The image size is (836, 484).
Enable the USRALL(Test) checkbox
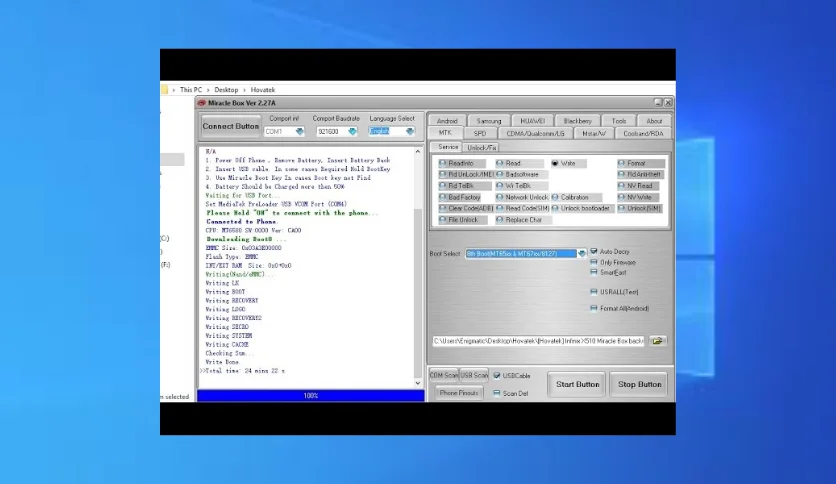click(593, 292)
